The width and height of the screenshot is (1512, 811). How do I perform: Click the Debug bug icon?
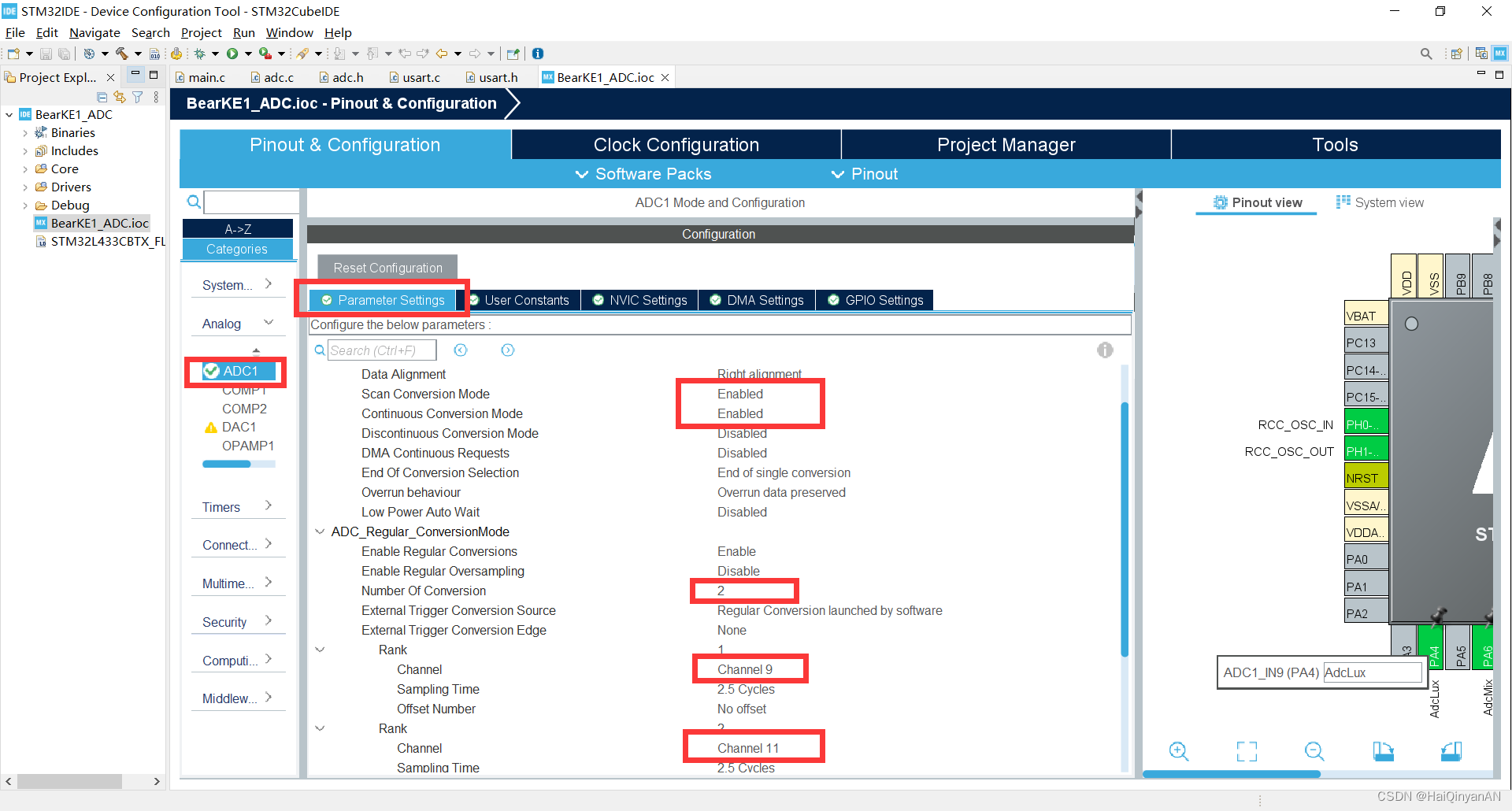(200, 54)
